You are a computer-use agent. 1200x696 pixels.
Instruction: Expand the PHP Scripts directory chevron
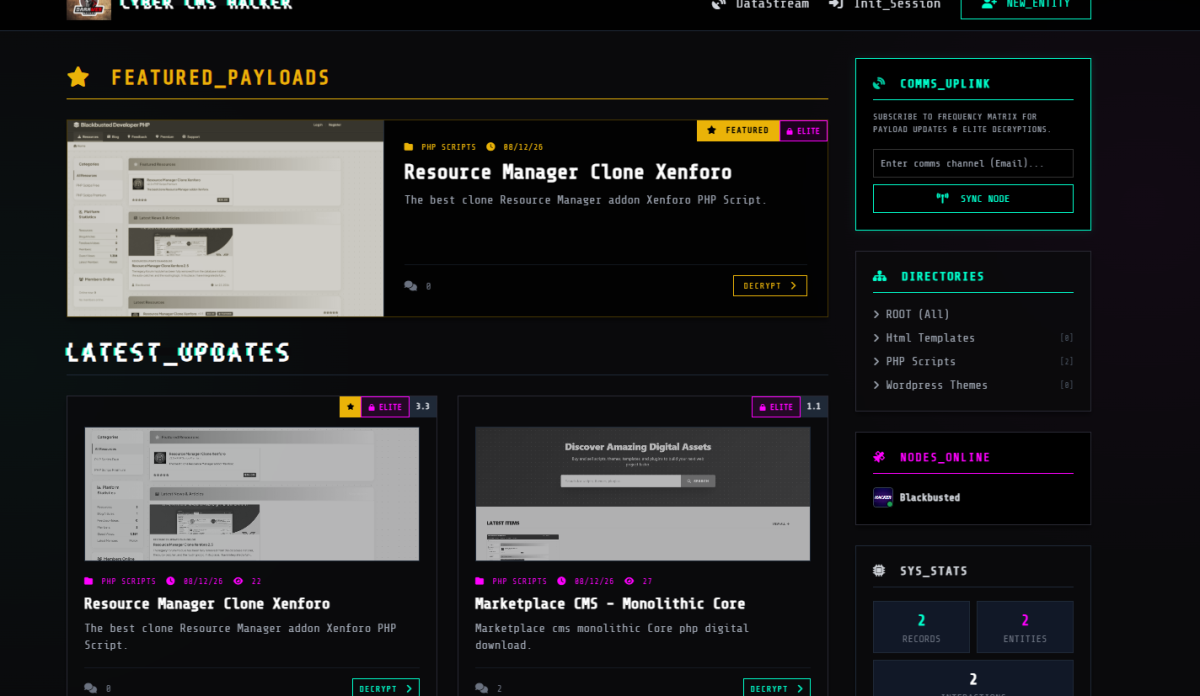pos(877,362)
